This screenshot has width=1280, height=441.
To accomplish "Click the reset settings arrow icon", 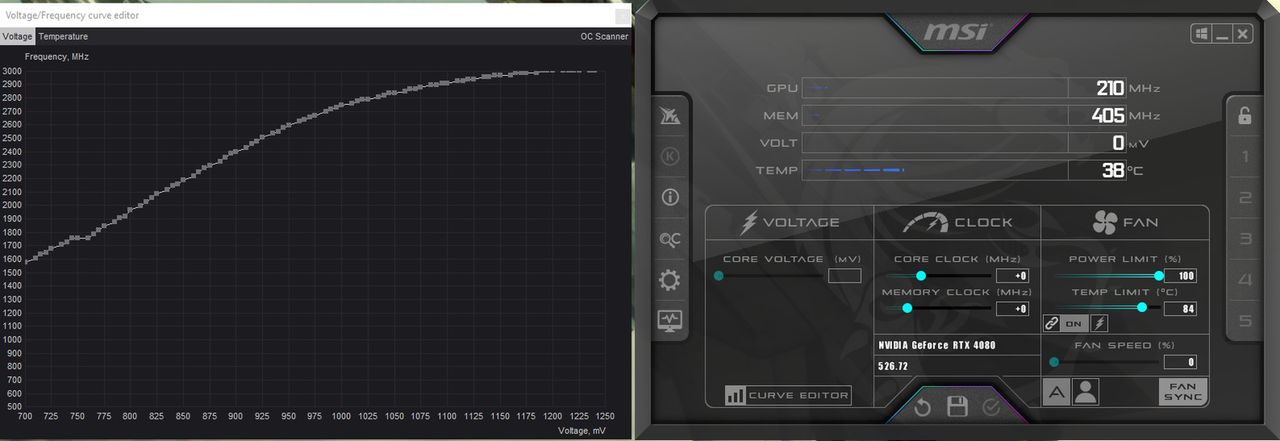I will pos(923,408).
